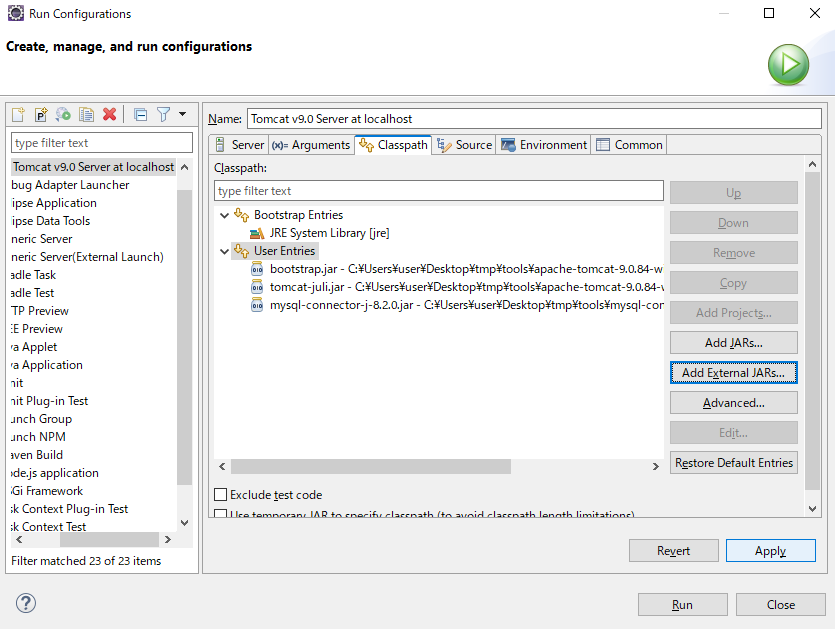The image size is (835, 629).
Task: Click the bootstrap.jar file icon
Action: click(x=257, y=269)
